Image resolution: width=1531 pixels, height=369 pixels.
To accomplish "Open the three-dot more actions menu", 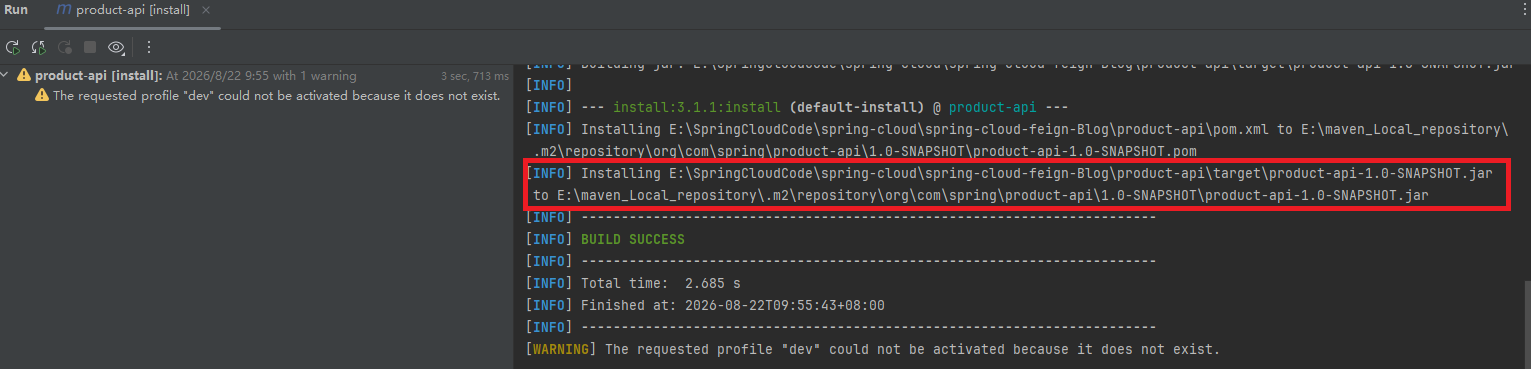I will point(149,47).
